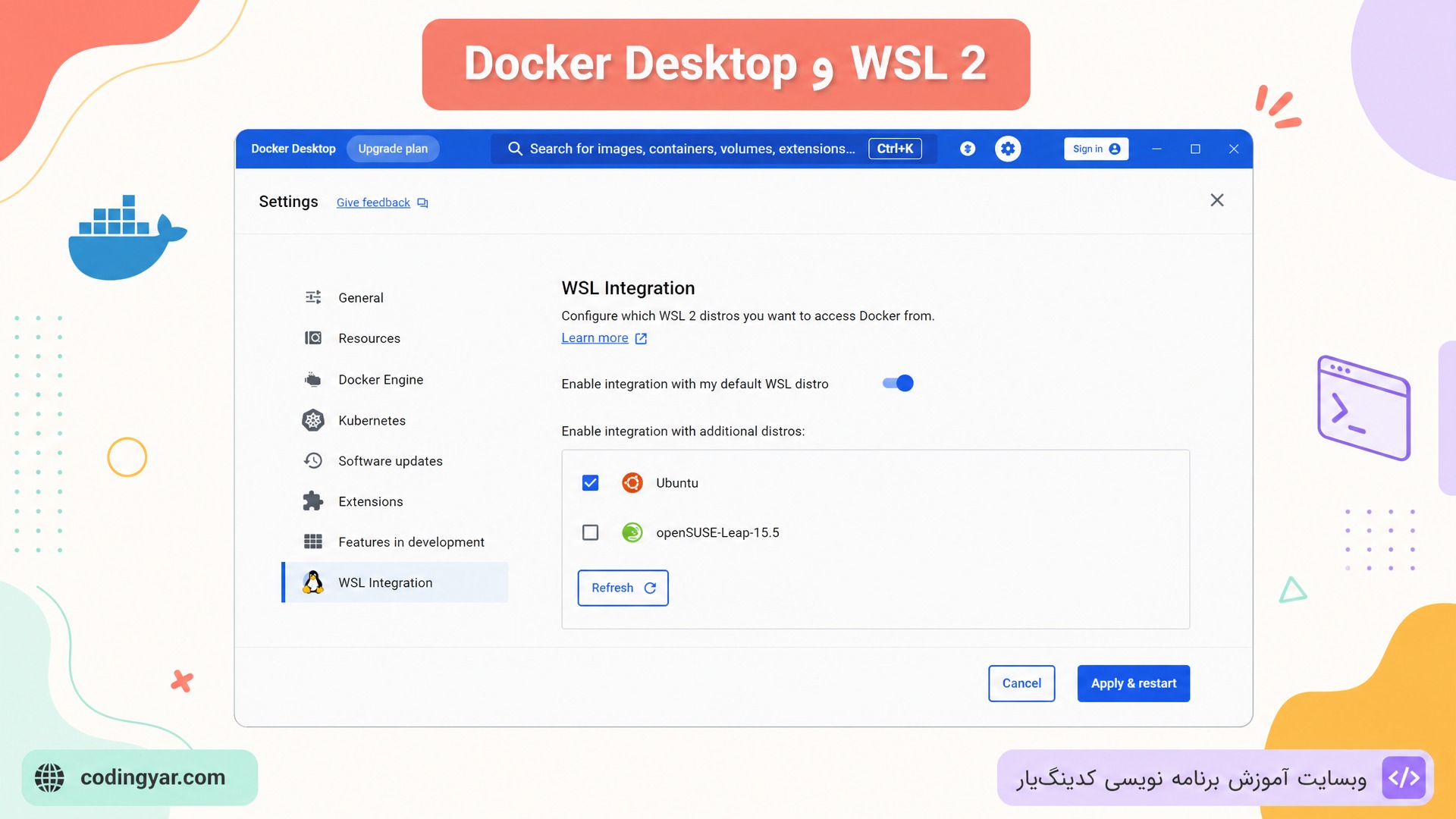Click the Software updates history icon
Image resolution: width=1456 pixels, height=819 pixels.
(313, 460)
